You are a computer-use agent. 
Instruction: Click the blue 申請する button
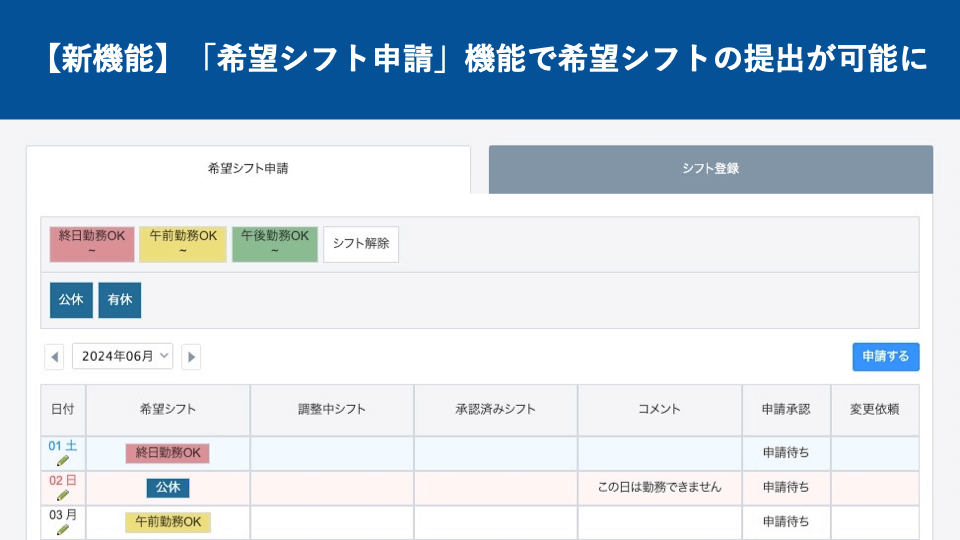[886, 357]
